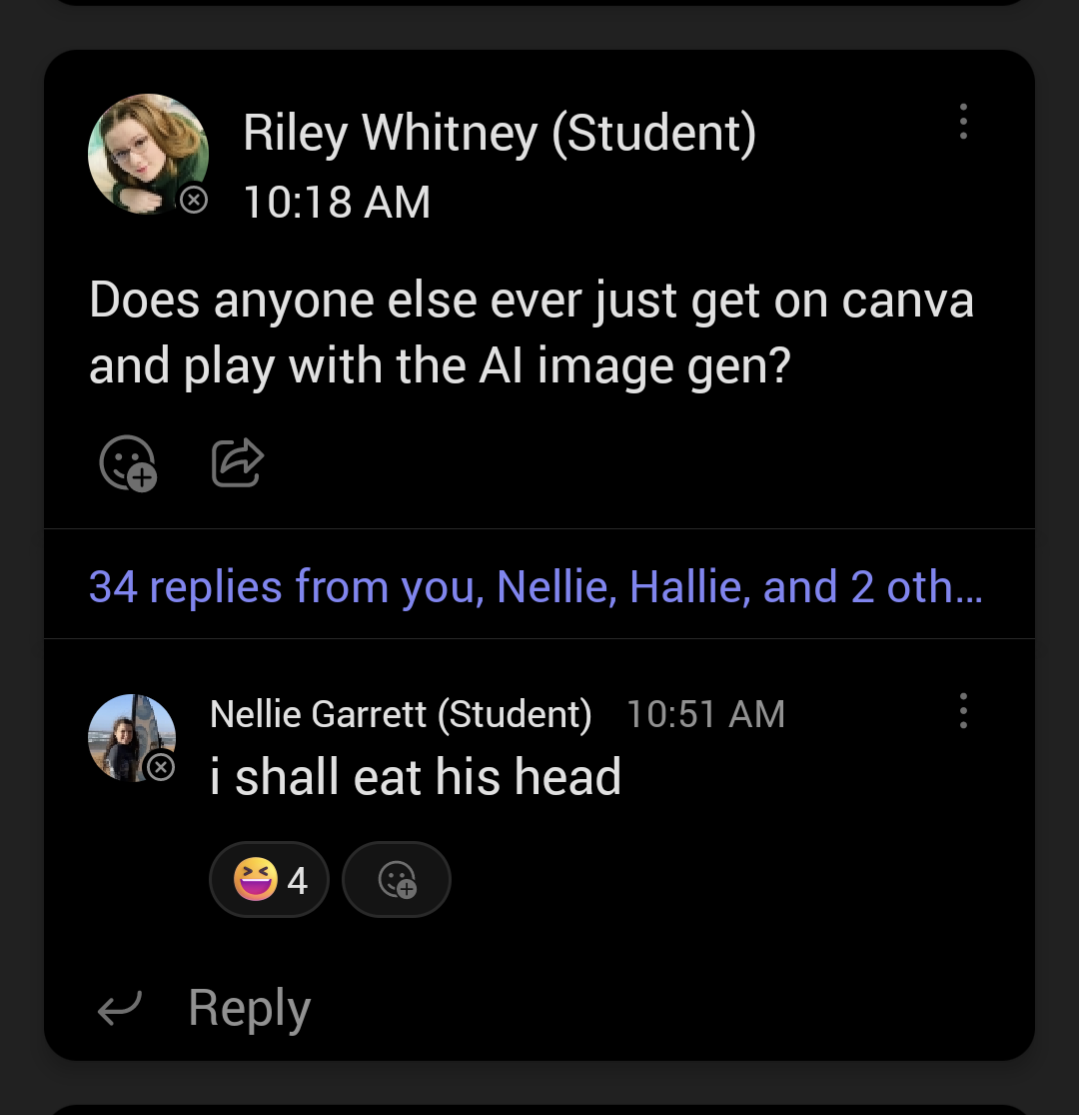
Task: Tap the laughing emoji face in the reaction pill
Action: point(255,880)
